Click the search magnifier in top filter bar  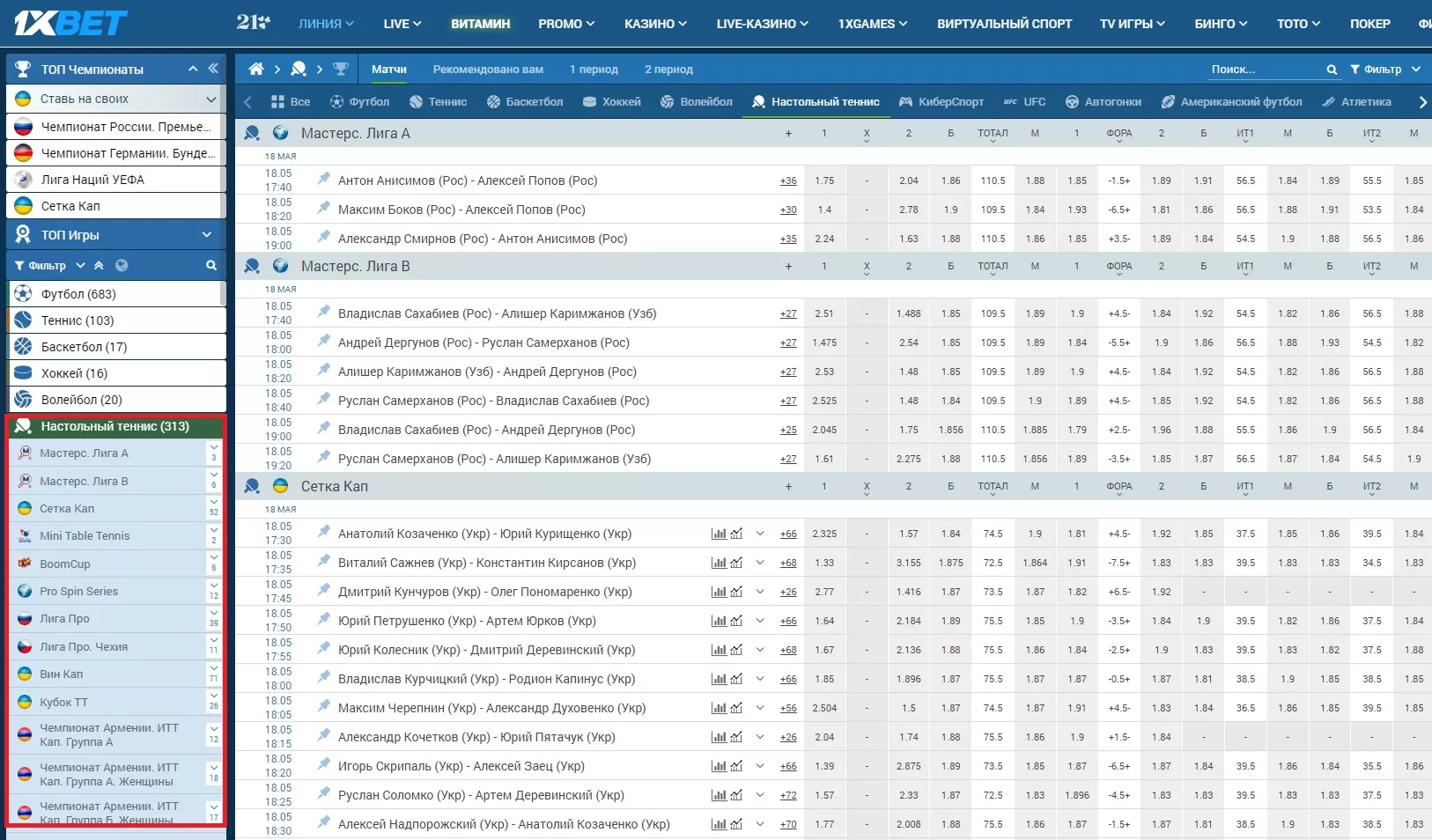pos(1332,70)
